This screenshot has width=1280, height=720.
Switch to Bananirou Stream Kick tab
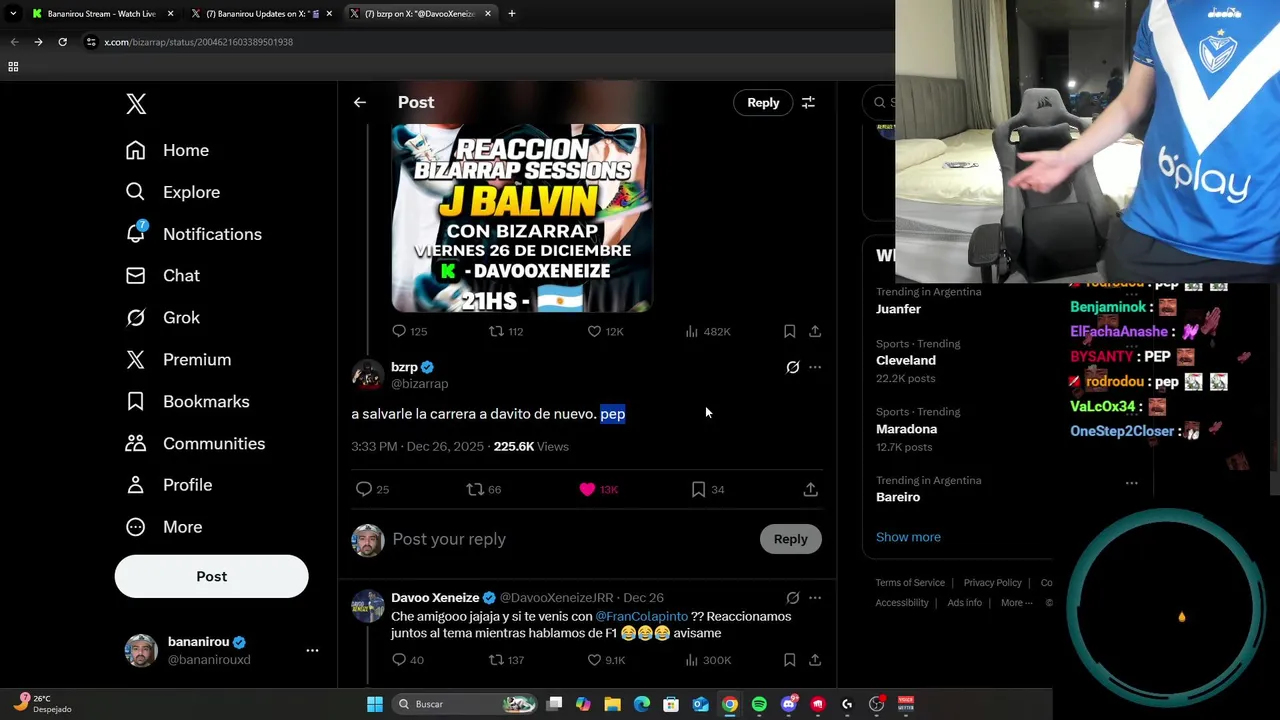pos(100,14)
